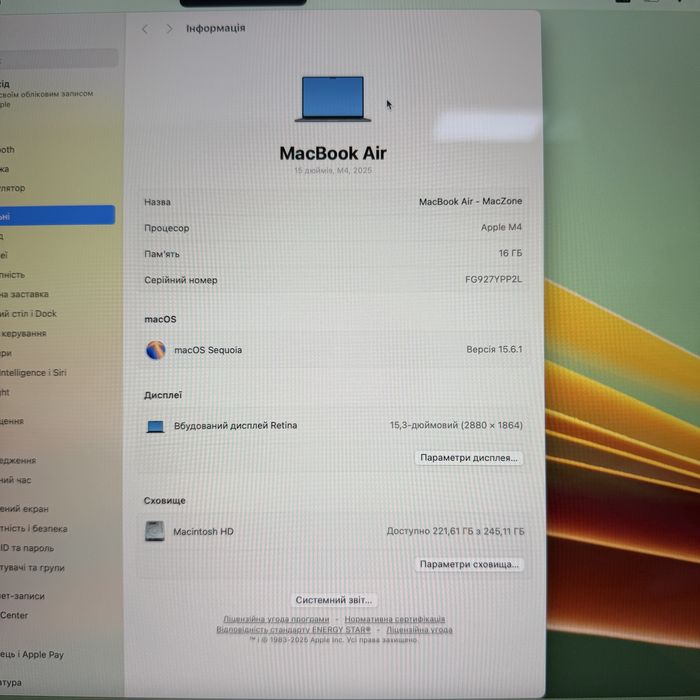Screen dimensions: 700x700
Task: Open Нормативна сертифікація link
Action: click(x=395, y=619)
